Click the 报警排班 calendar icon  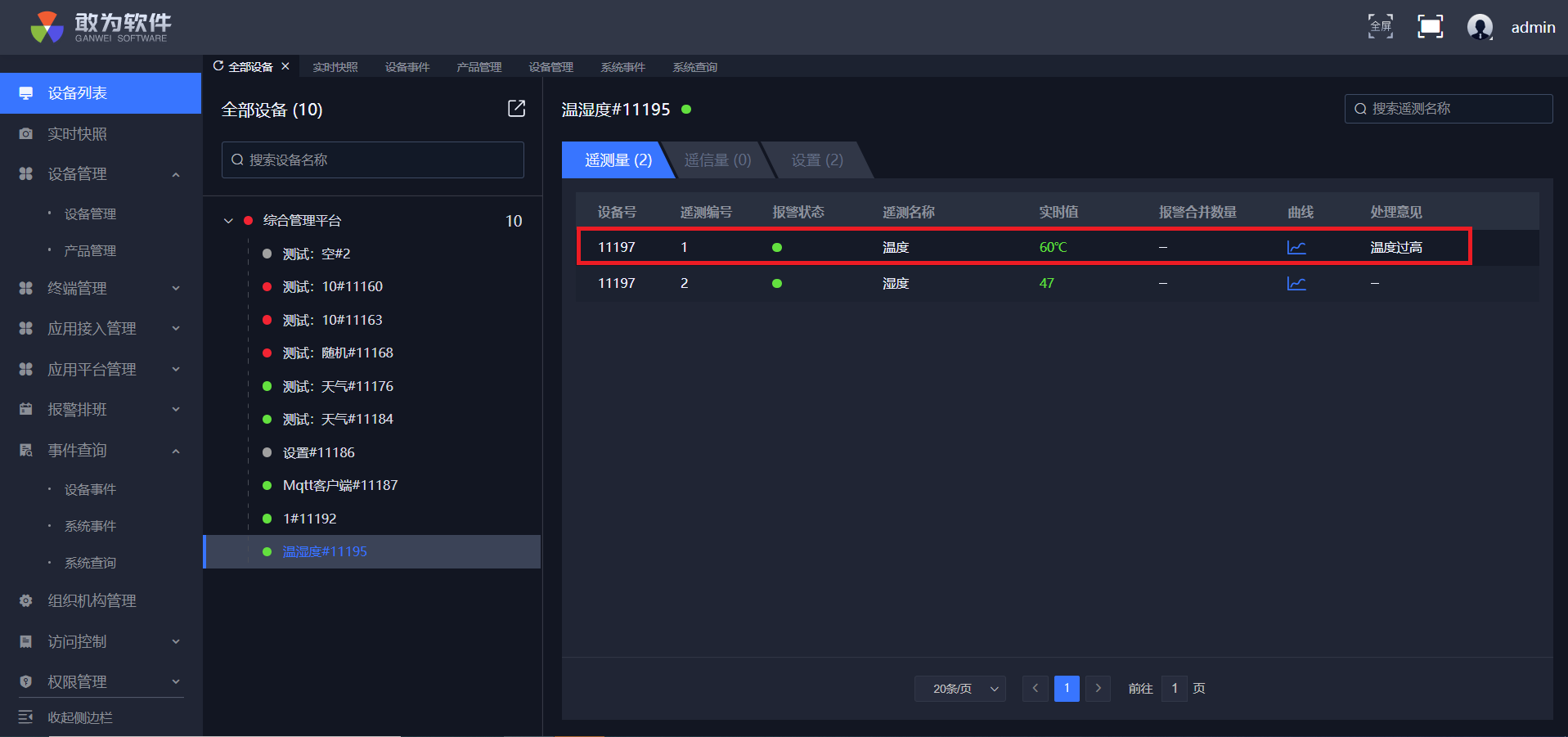click(x=26, y=409)
